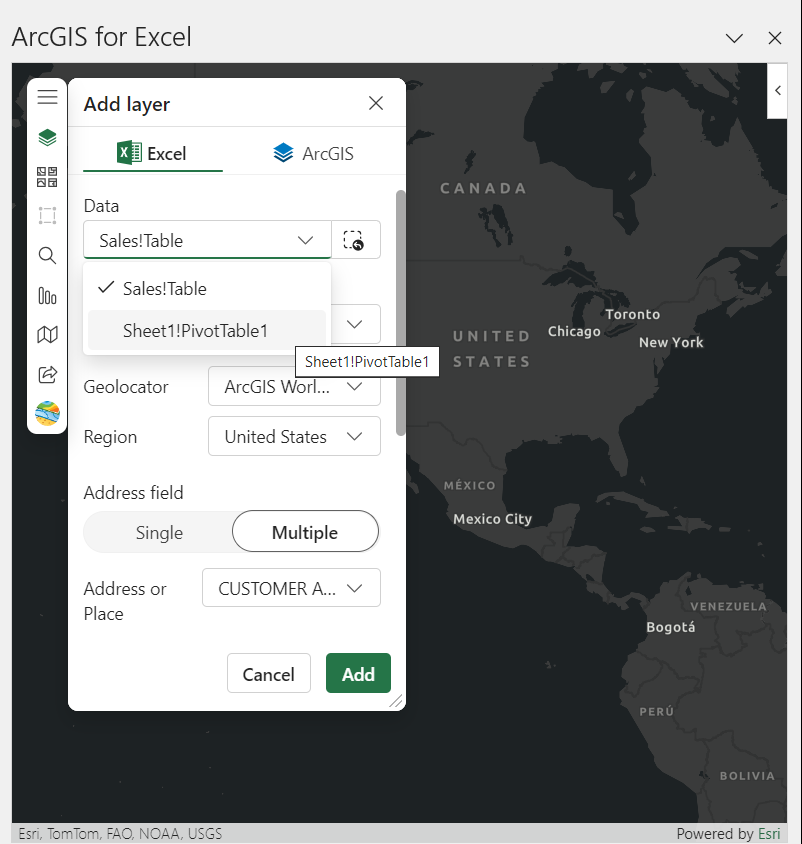Open the Search magnifier tool
Image resolution: width=802 pixels, height=844 pixels.
pyautogui.click(x=47, y=255)
